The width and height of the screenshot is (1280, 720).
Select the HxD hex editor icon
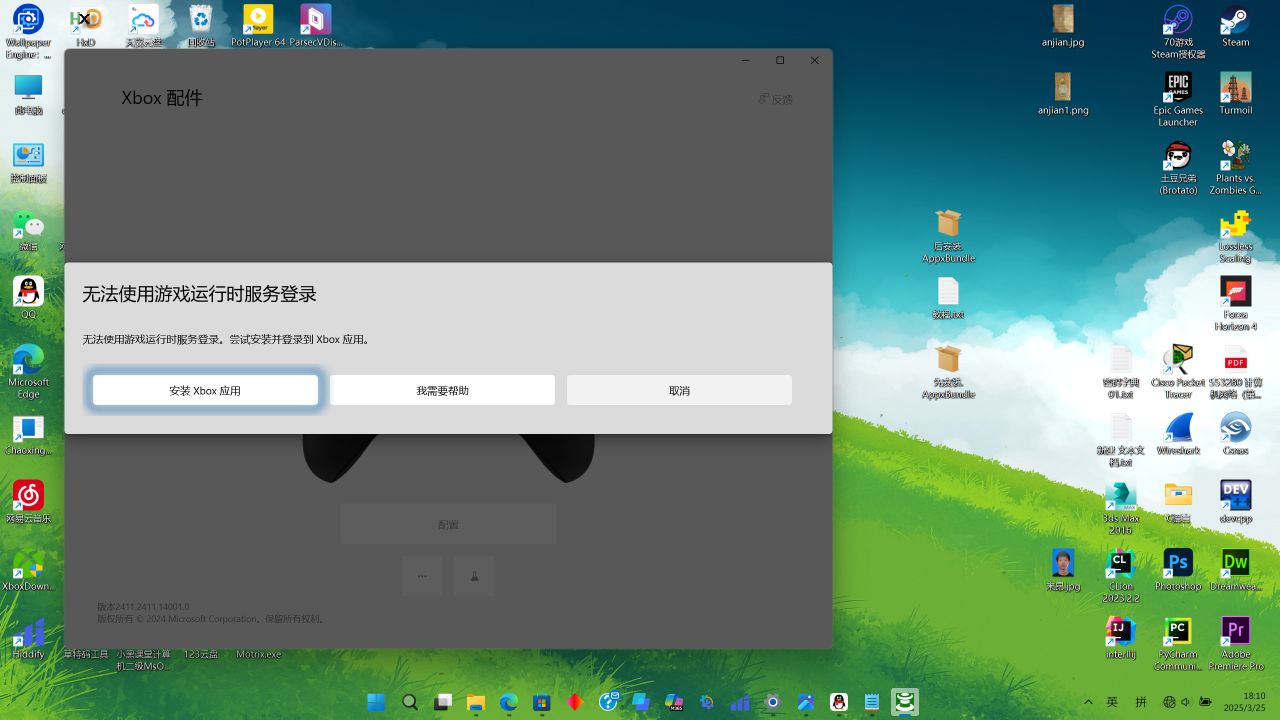86,26
